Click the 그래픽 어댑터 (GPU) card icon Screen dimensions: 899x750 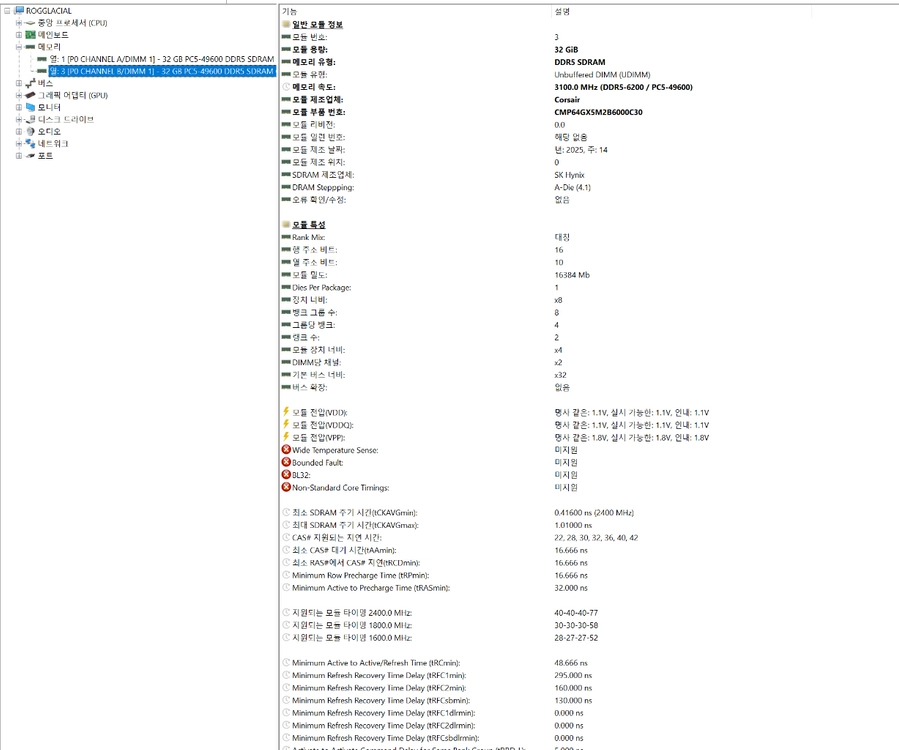pyautogui.click(x=31, y=95)
